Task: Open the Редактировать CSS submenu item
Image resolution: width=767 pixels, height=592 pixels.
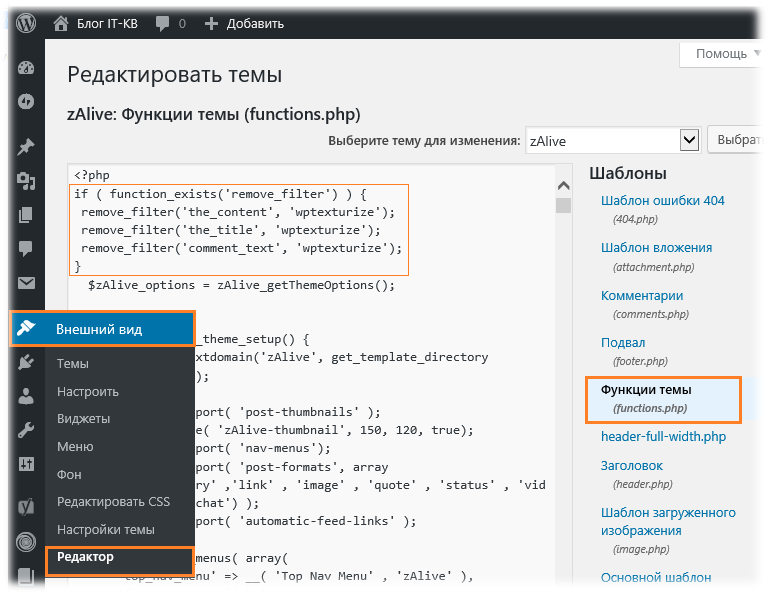Action: tap(113, 502)
